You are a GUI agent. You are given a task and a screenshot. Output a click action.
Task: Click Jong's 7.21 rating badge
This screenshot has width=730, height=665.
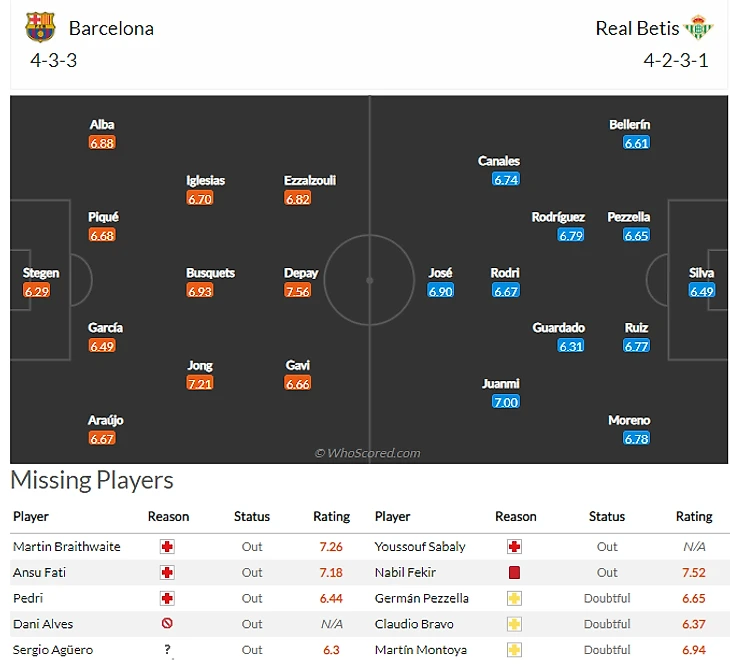tap(200, 384)
